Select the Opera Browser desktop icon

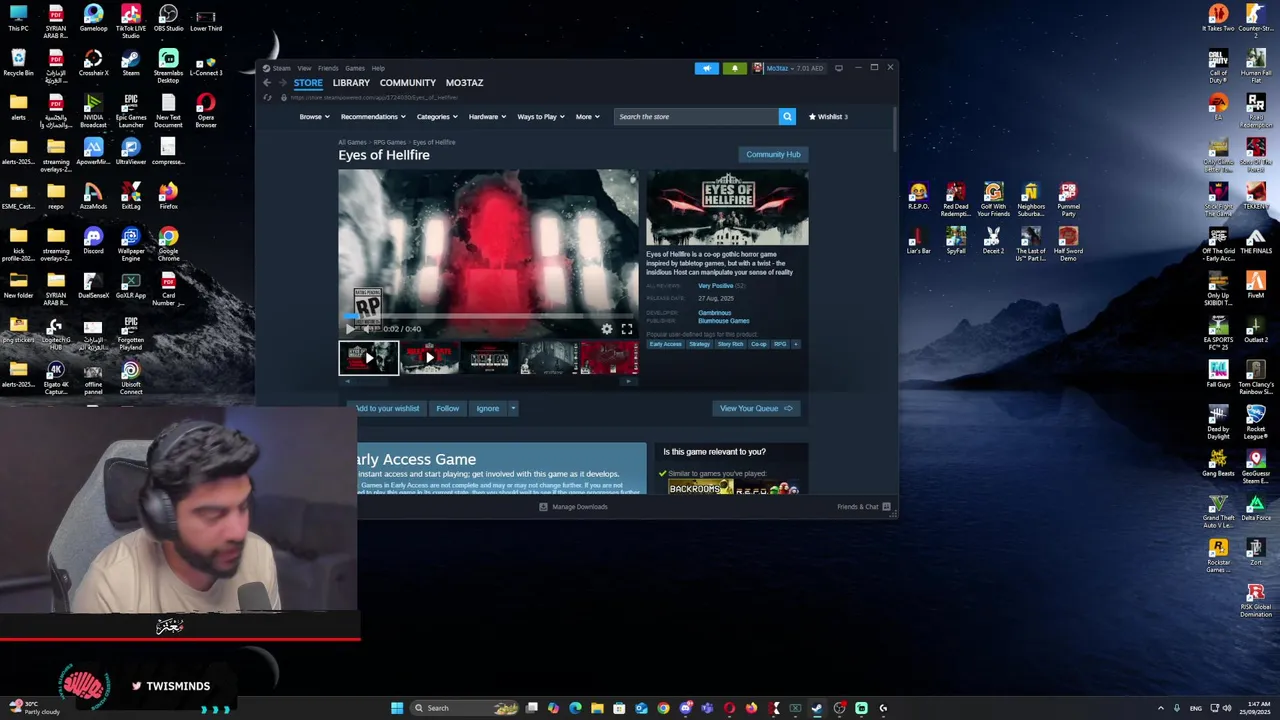click(x=206, y=111)
